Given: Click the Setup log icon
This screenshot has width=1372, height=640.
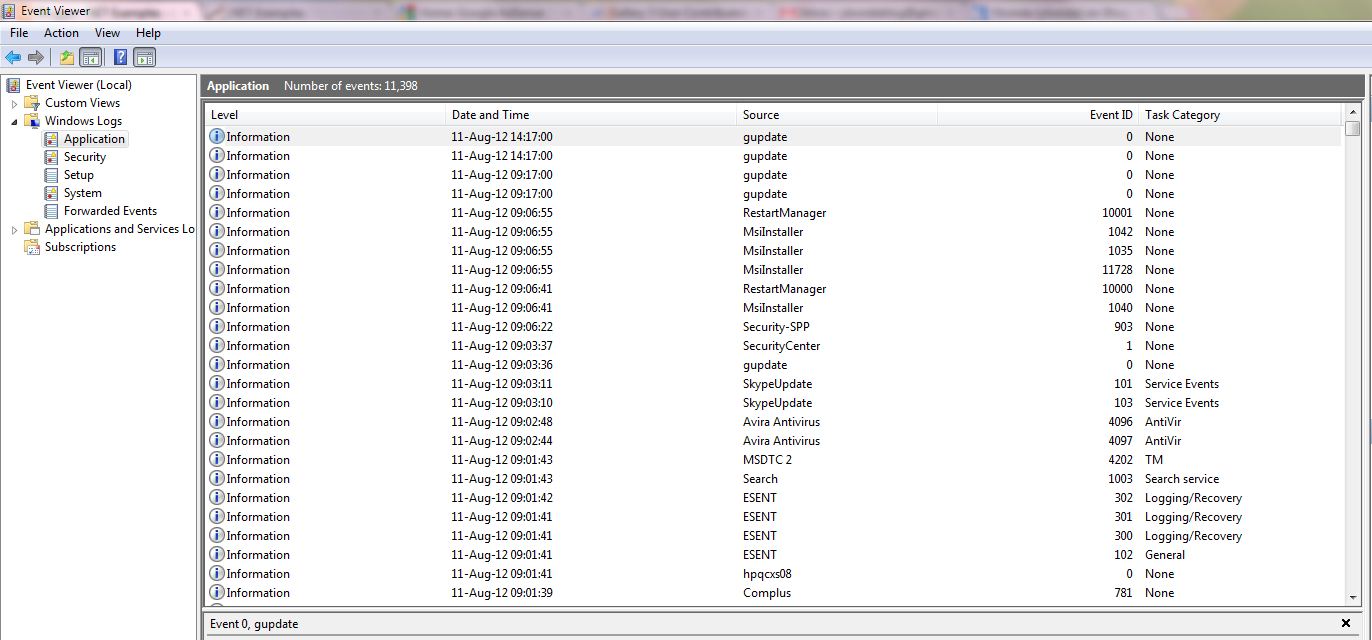Looking at the screenshot, I should click(52, 175).
